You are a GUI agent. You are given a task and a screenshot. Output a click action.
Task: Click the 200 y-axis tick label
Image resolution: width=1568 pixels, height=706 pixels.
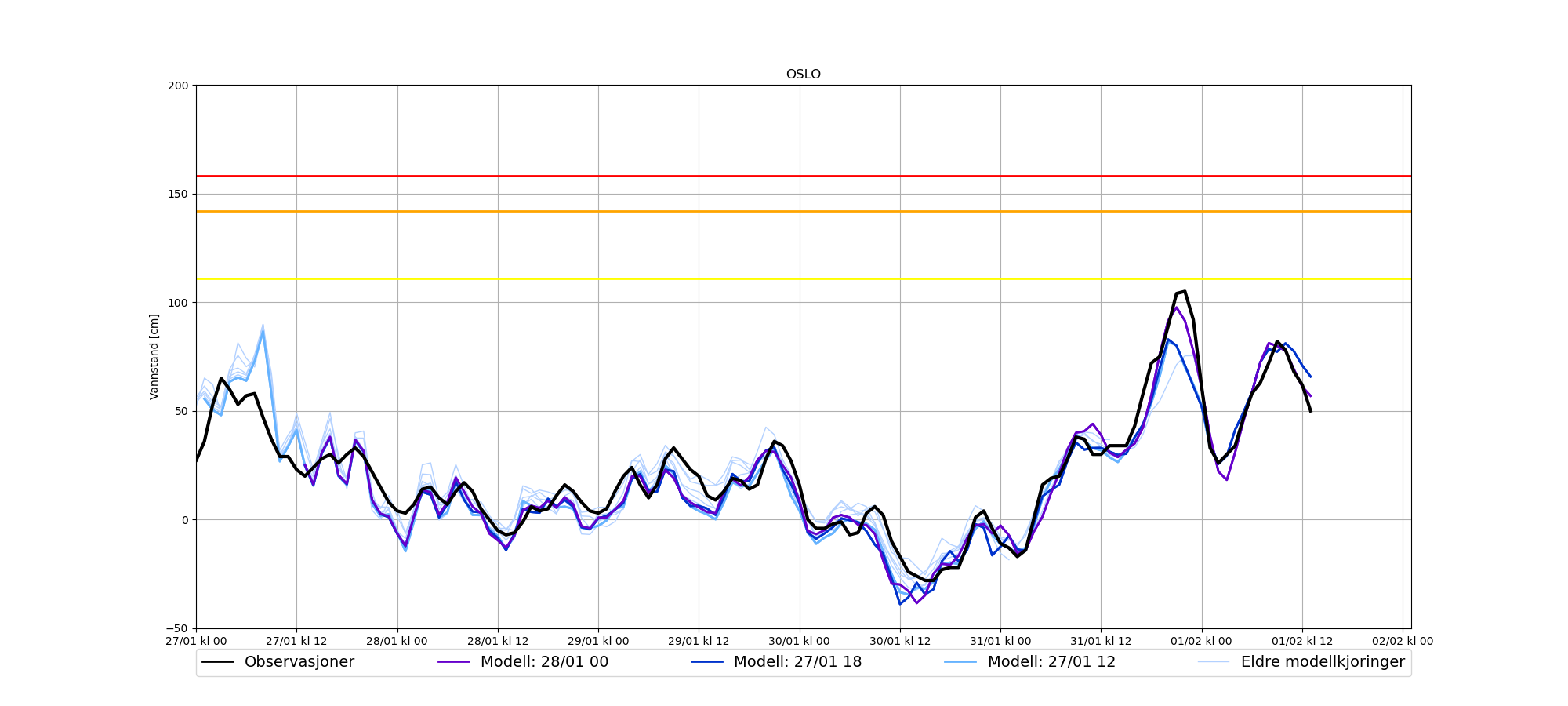(x=179, y=86)
